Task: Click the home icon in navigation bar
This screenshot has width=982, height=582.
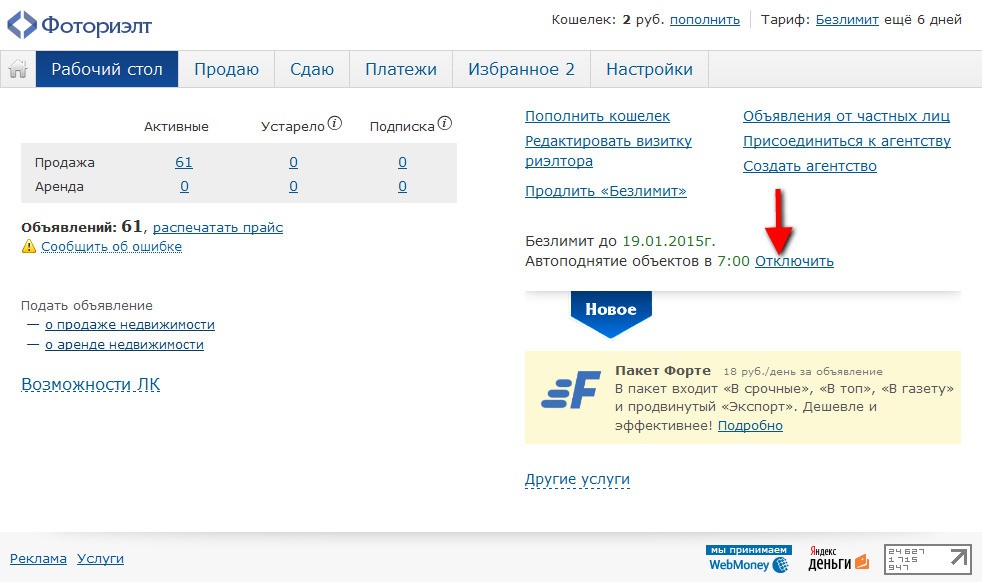Action: pos(17,70)
